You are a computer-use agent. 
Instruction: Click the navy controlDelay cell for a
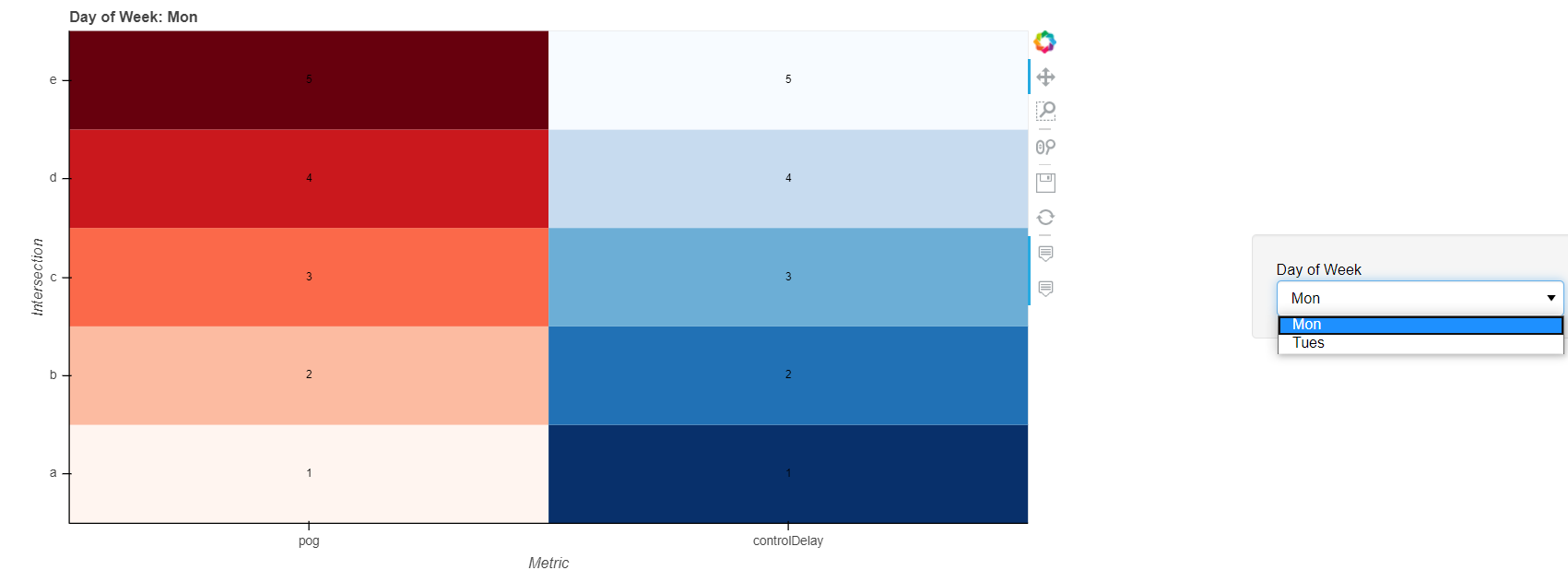tap(788, 474)
